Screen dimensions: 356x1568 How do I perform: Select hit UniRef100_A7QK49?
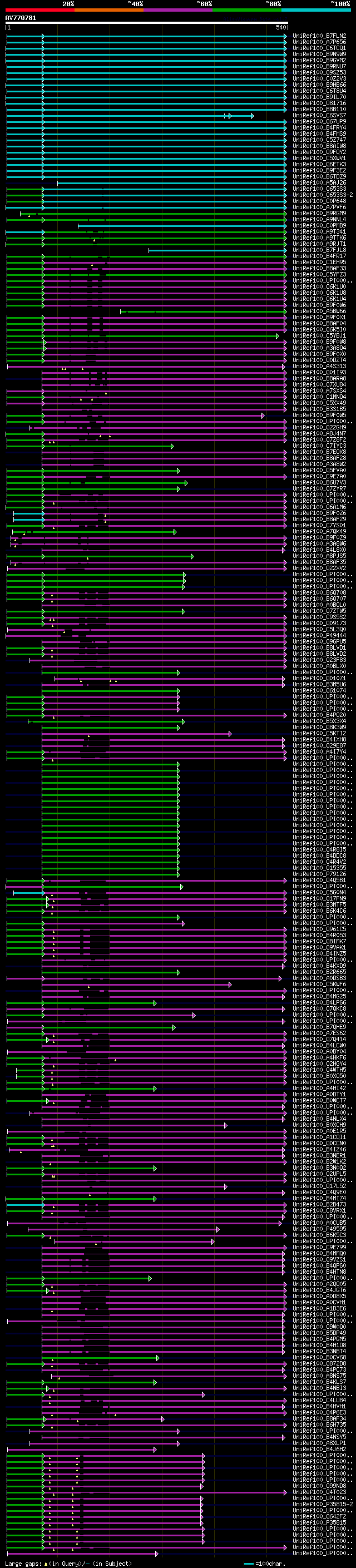pyautogui.click(x=319, y=532)
